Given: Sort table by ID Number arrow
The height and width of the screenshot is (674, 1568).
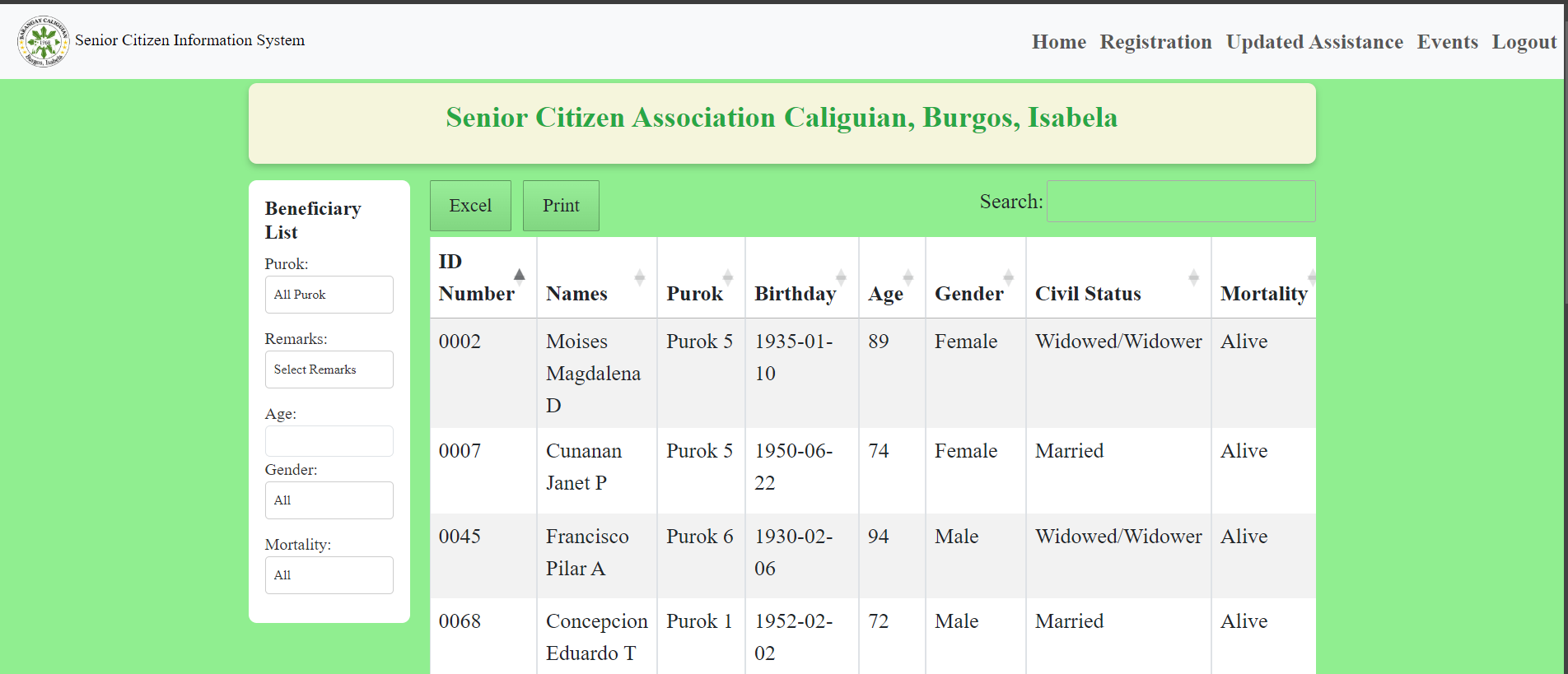Looking at the screenshot, I should coord(520,277).
